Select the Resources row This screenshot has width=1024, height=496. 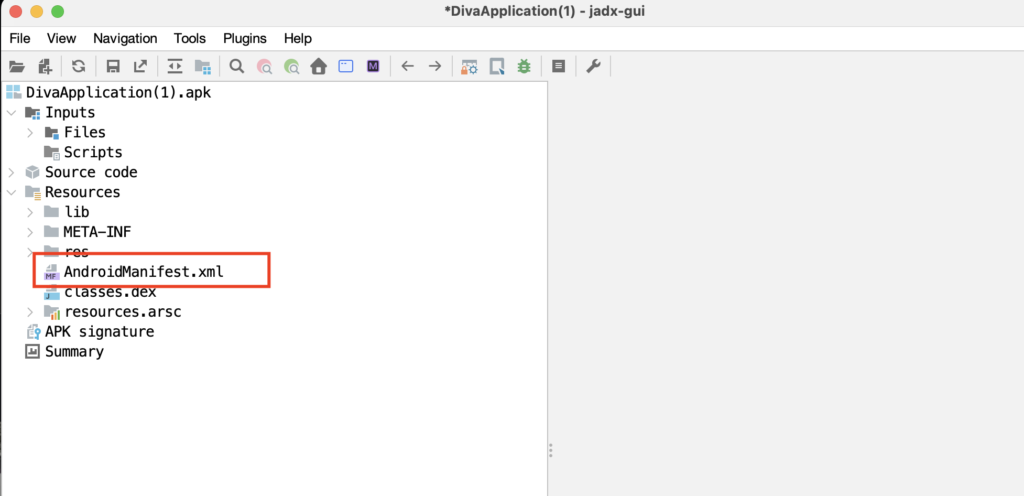[72, 193]
